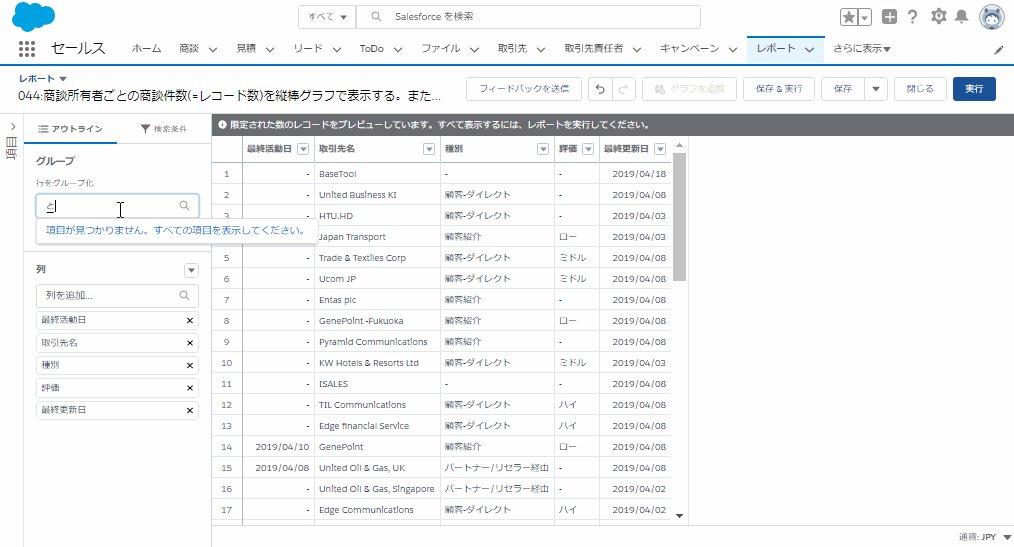Image resolution: width=1014 pixels, height=547 pixels.
Task: Open the 種別 column header menu
Action: pyautogui.click(x=543, y=149)
